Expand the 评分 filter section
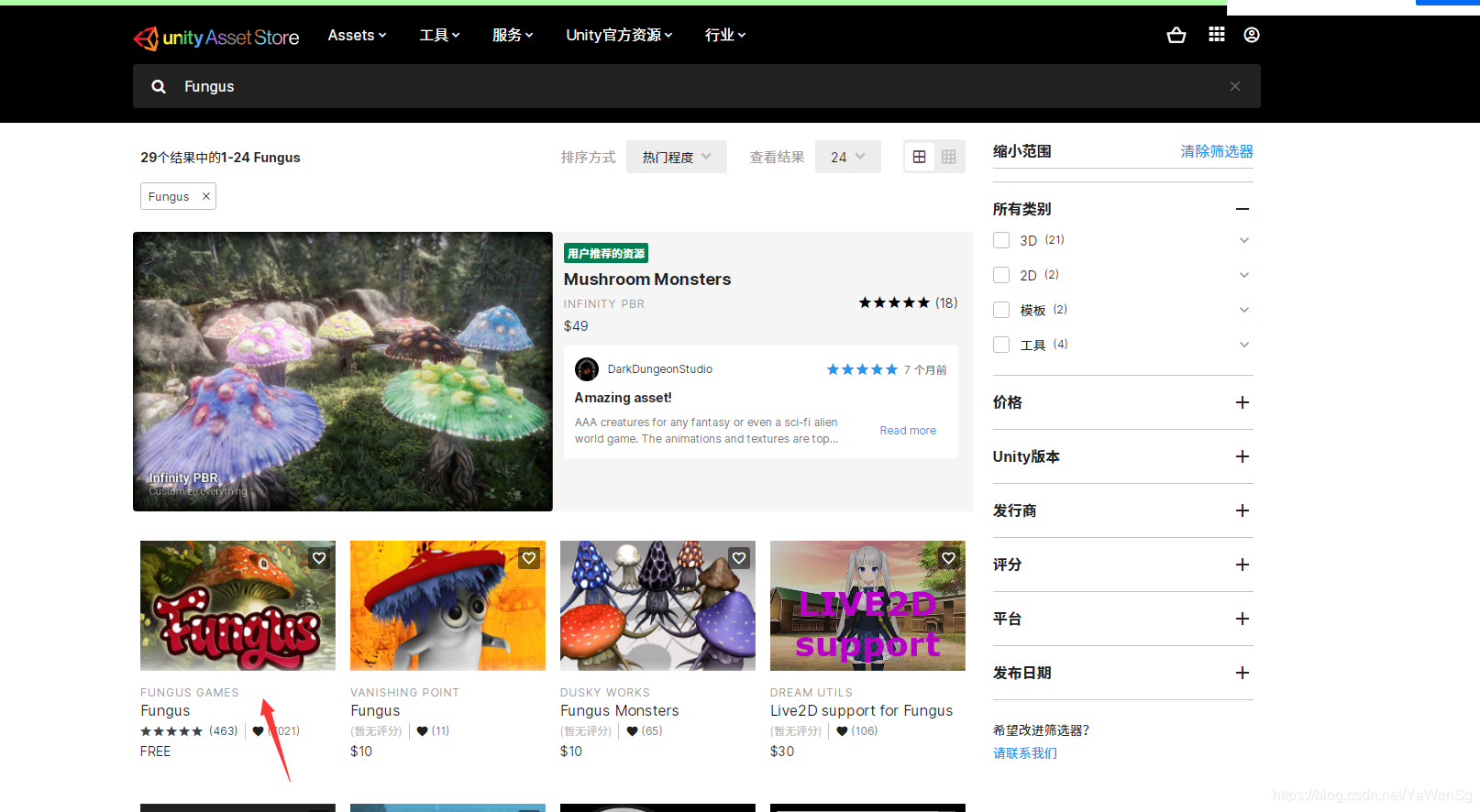Viewport: 1480px width, 812px height. (x=1243, y=565)
